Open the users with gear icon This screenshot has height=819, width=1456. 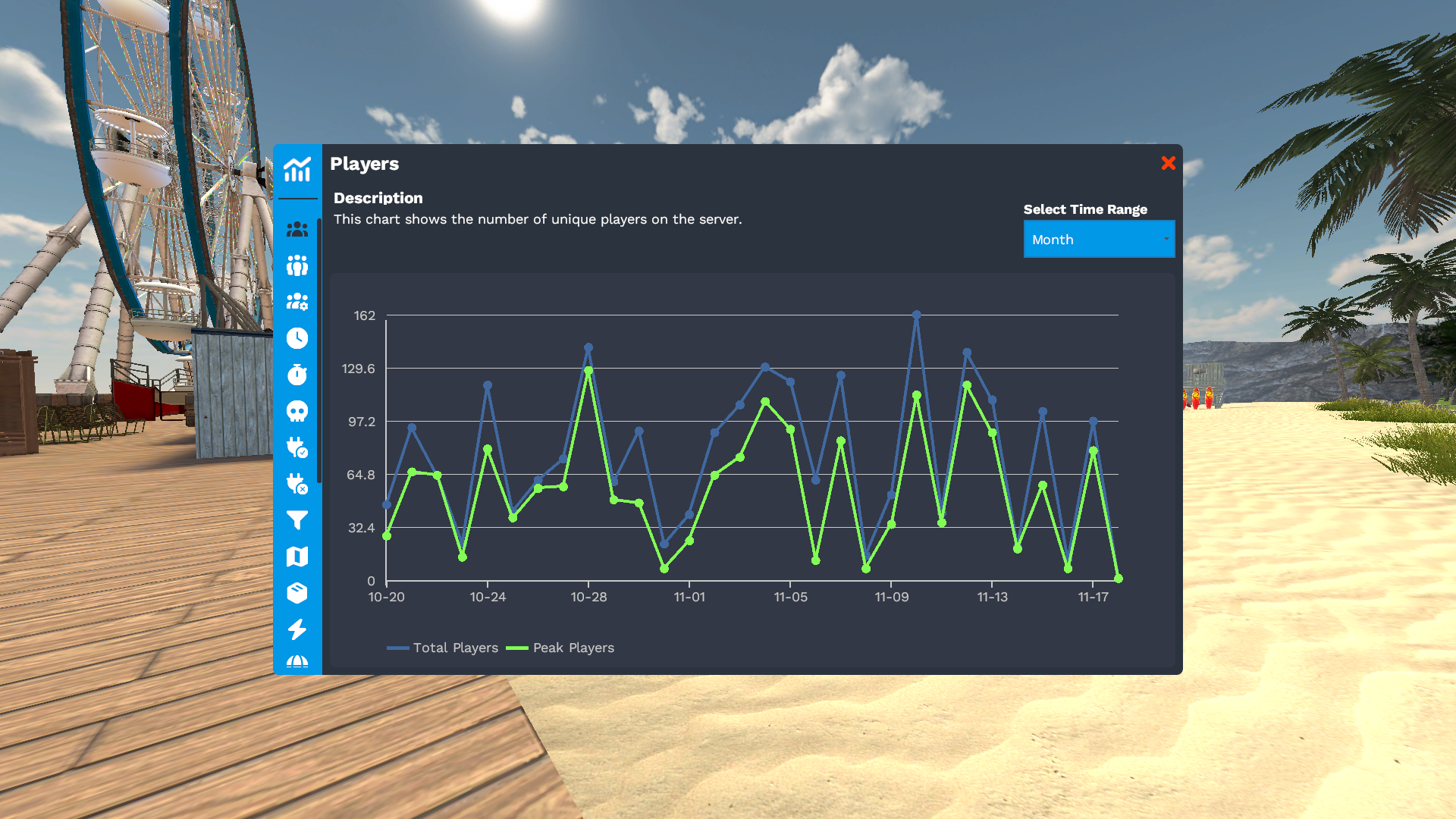(x=297, y=302)
